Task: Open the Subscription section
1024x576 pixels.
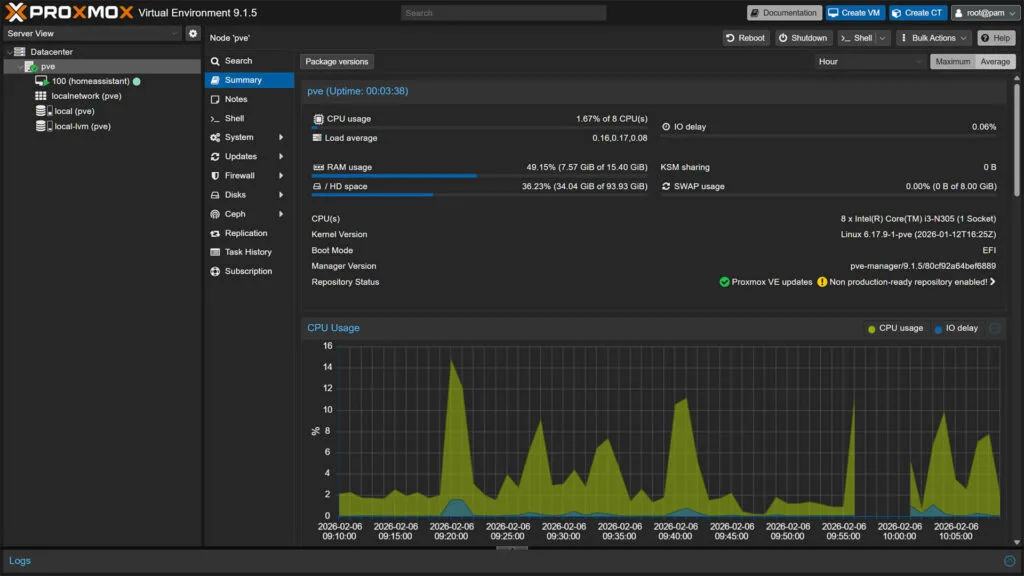Action: [248, 271]
